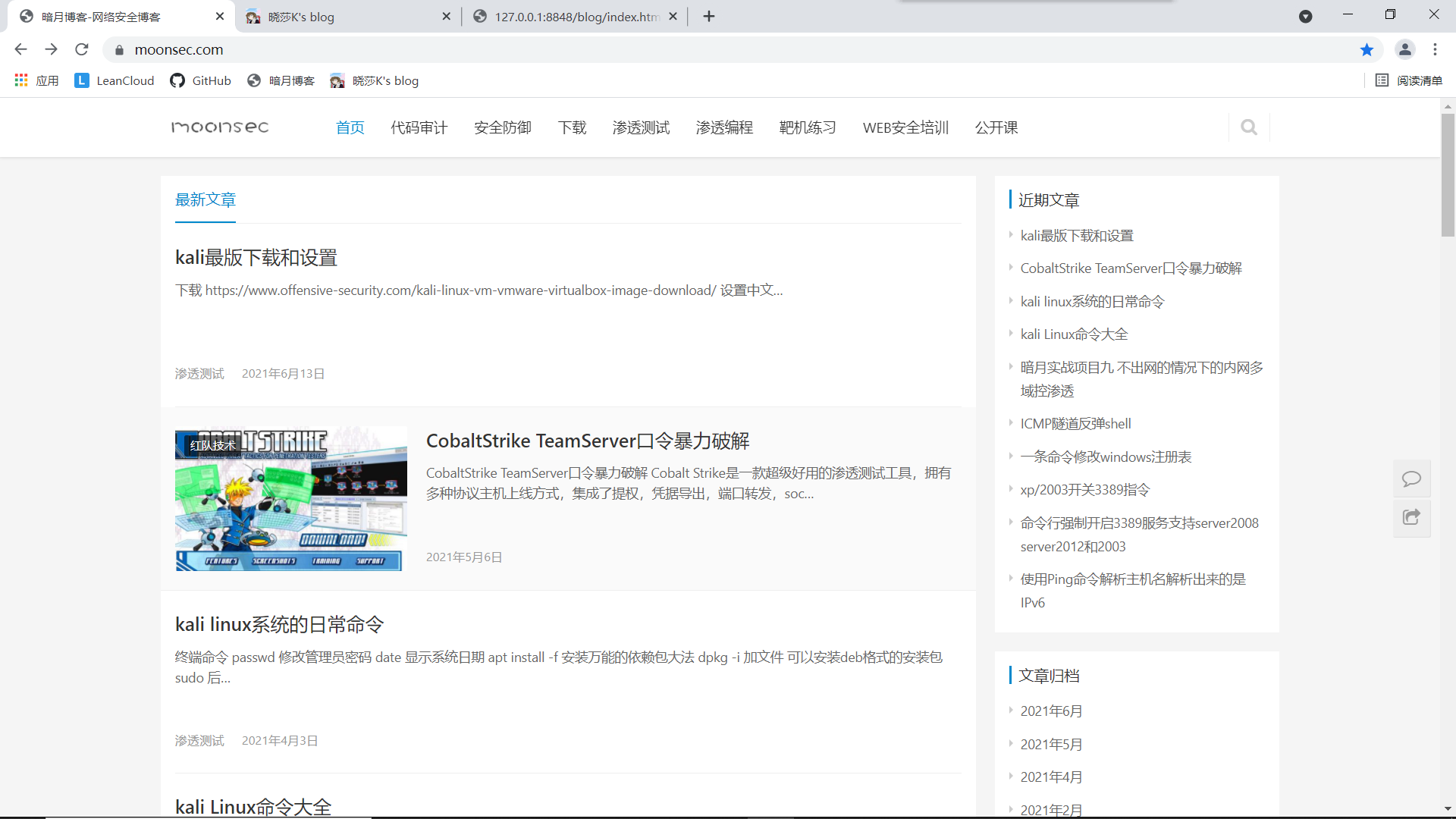Open the 下载 menu item
Viewport: 1456px width, 819px height.
coord(573,127)
